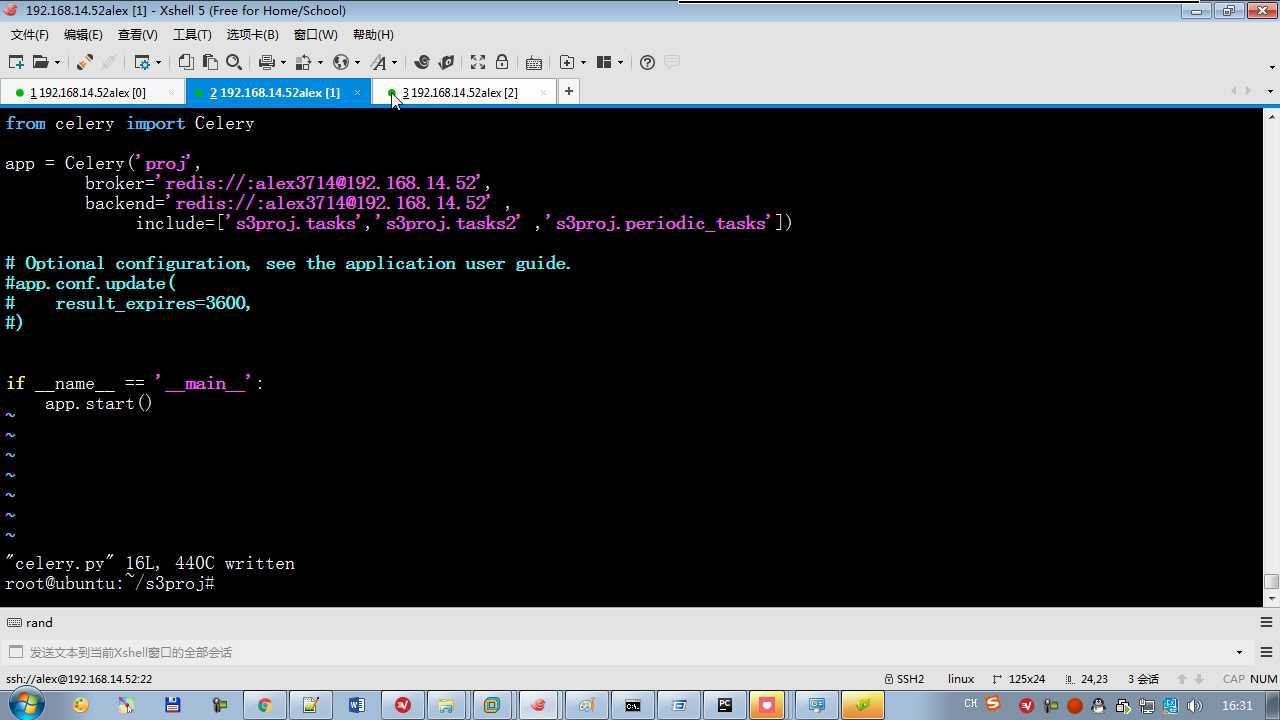
Task: Click the 125x24 terminal size status
Action: coord(1018,679)
